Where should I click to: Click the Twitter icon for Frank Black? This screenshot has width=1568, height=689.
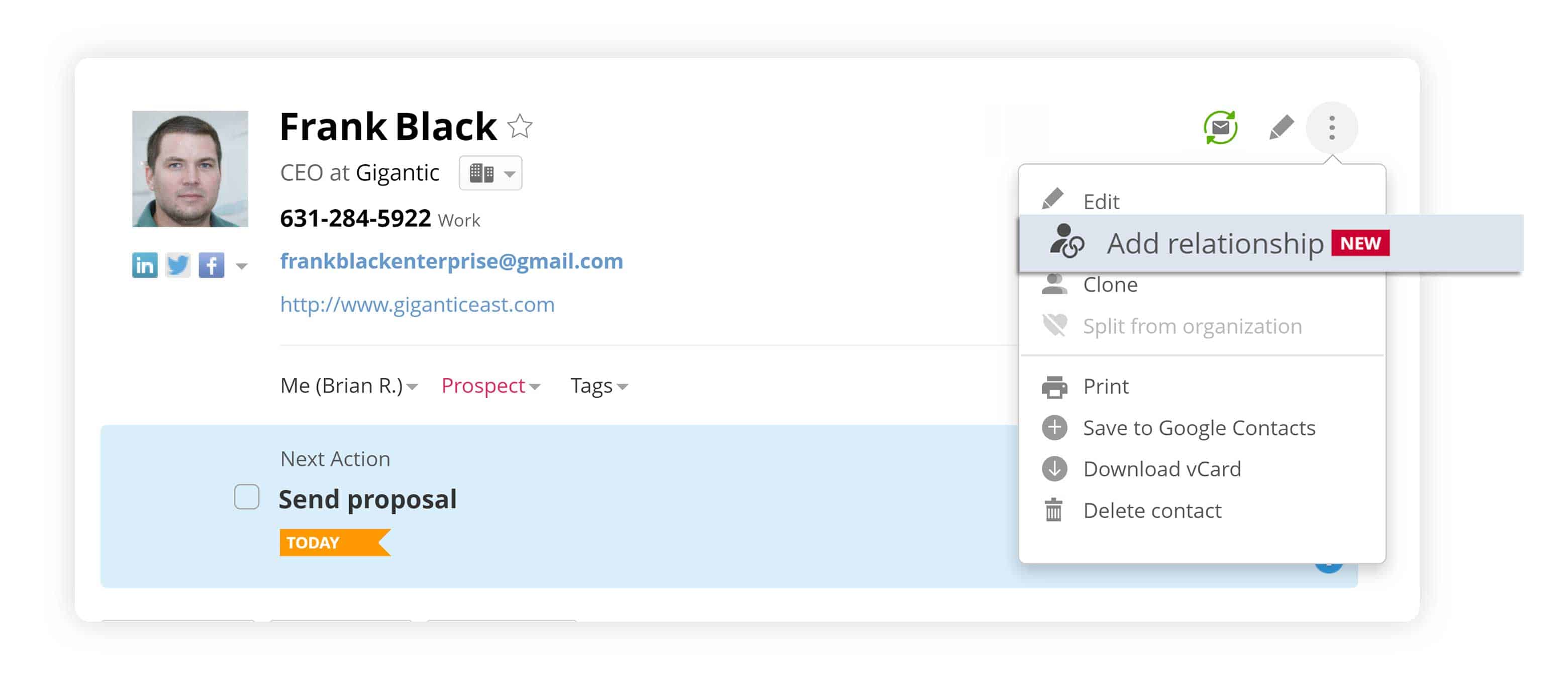177,264
